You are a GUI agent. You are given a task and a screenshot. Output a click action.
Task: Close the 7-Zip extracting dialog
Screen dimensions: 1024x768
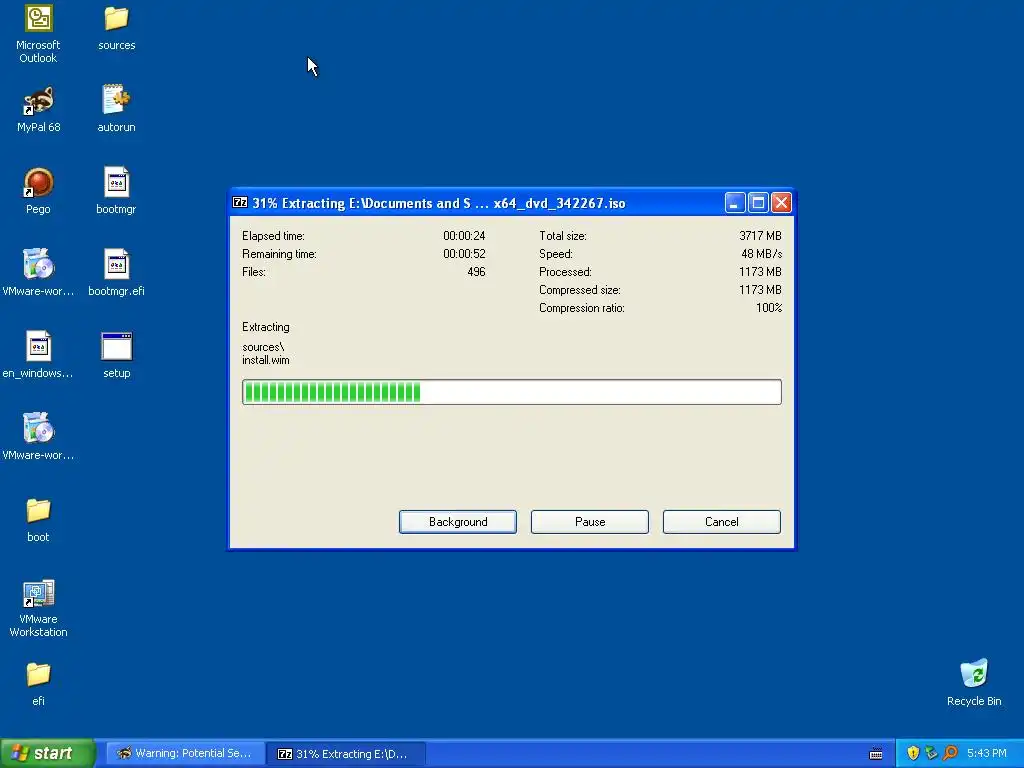click(781, 203)
